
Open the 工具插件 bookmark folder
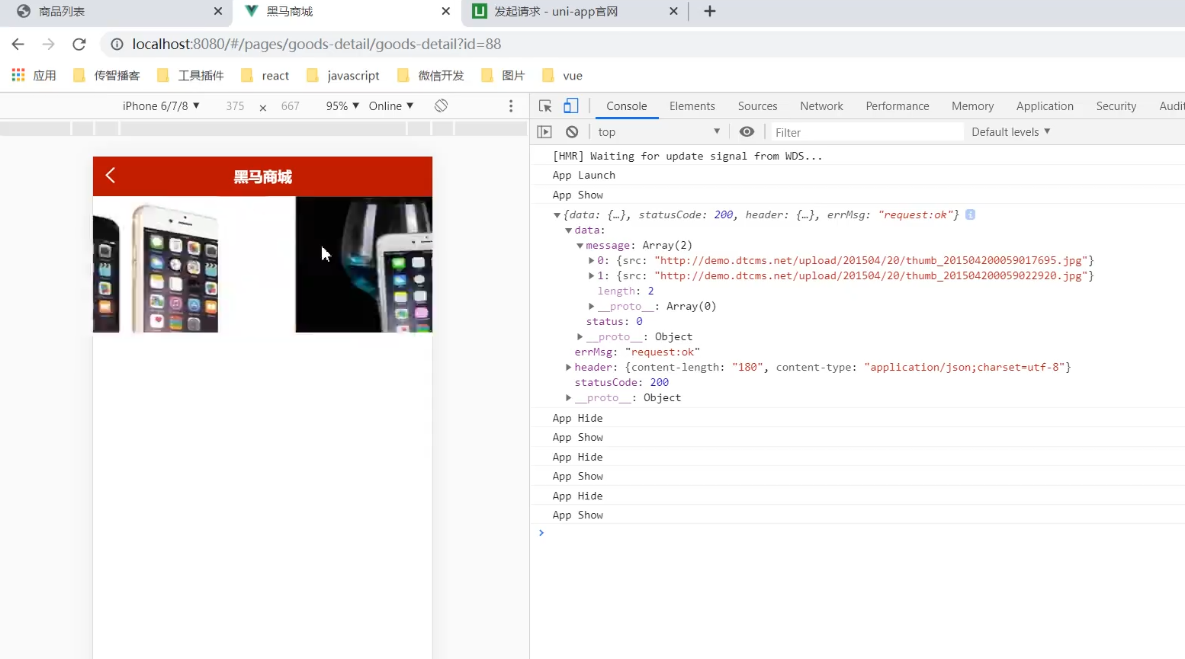click(x=190, y=76)
